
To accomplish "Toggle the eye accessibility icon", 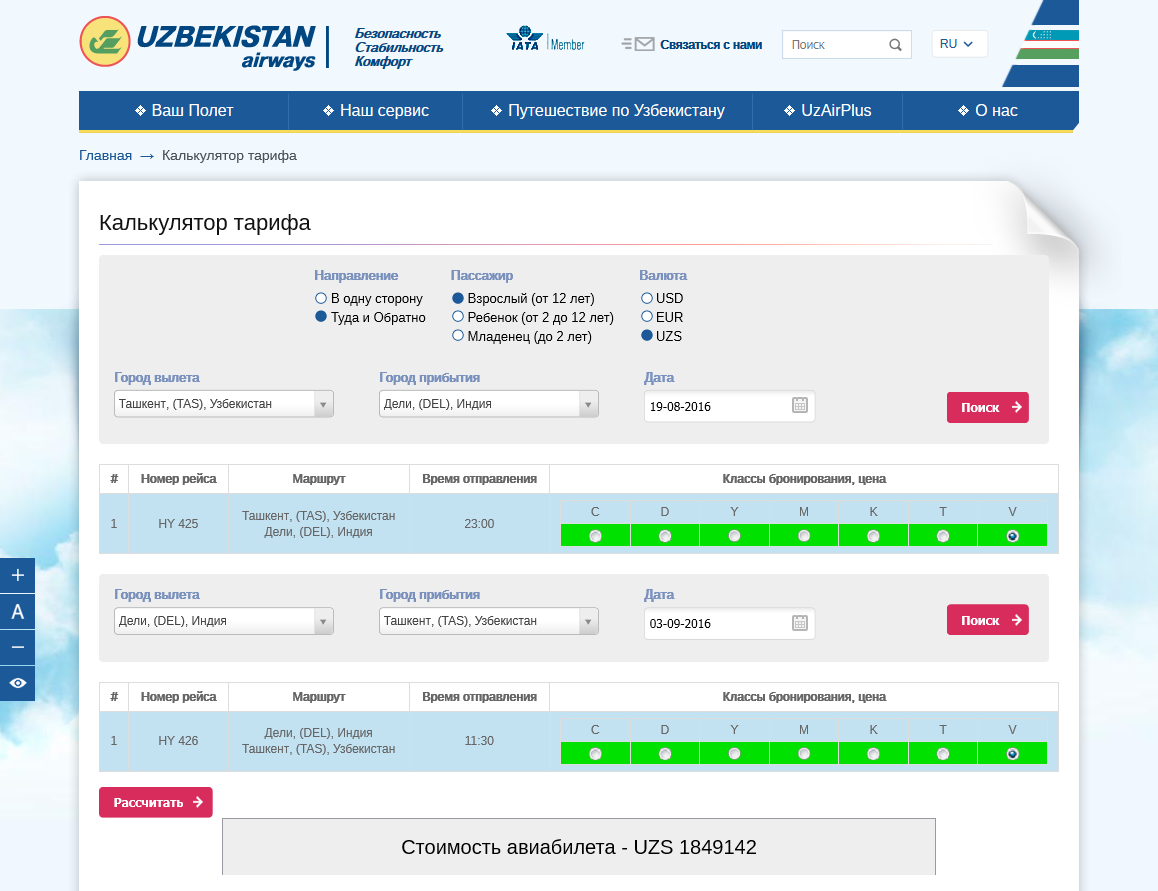I will [x=17, y=683].
